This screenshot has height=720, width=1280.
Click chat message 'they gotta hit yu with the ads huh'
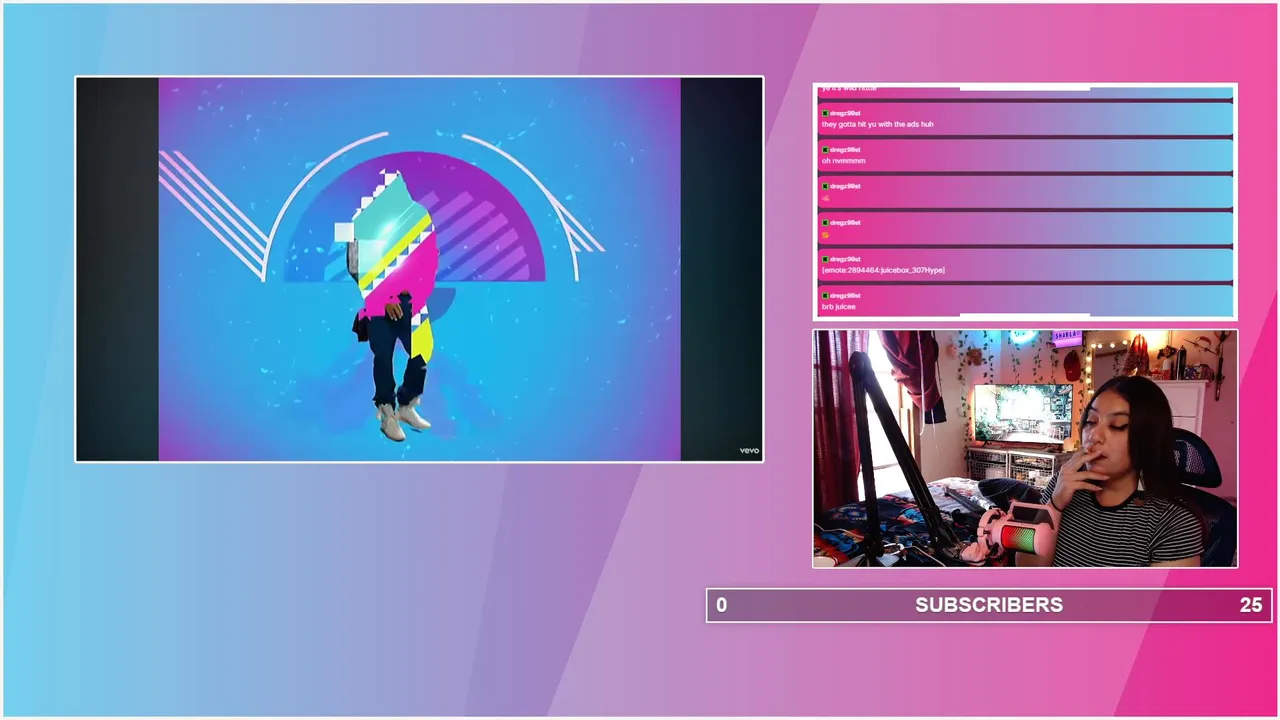877,124
